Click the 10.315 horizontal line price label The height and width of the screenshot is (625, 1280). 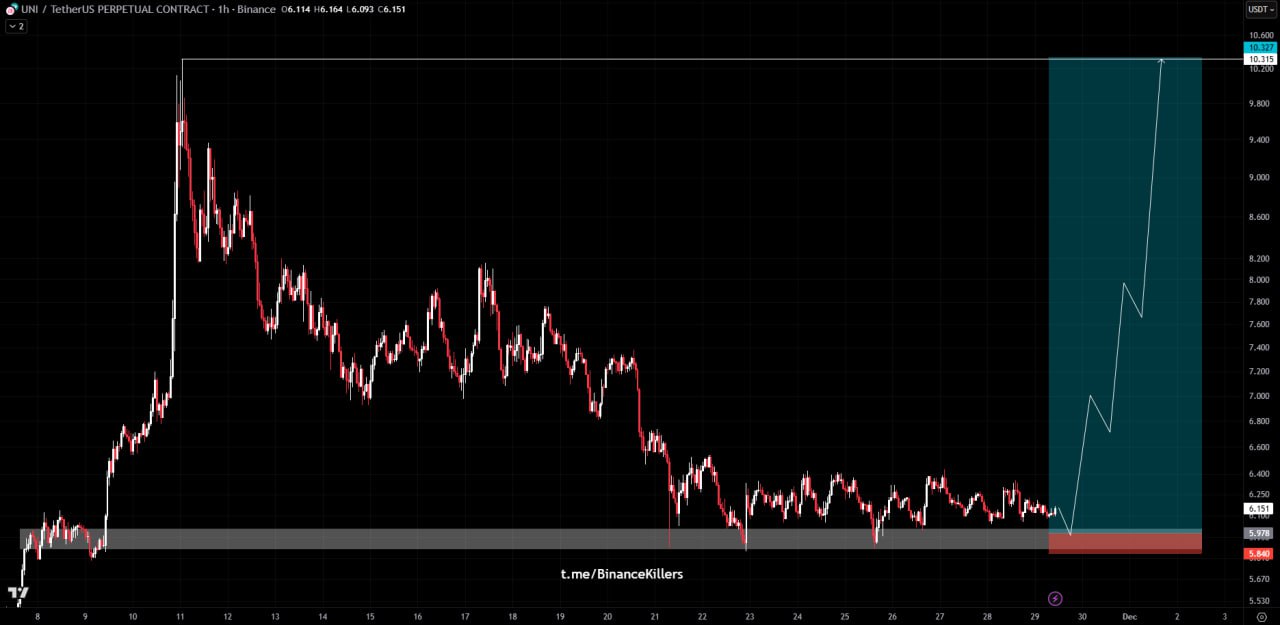pos(1258,60)
